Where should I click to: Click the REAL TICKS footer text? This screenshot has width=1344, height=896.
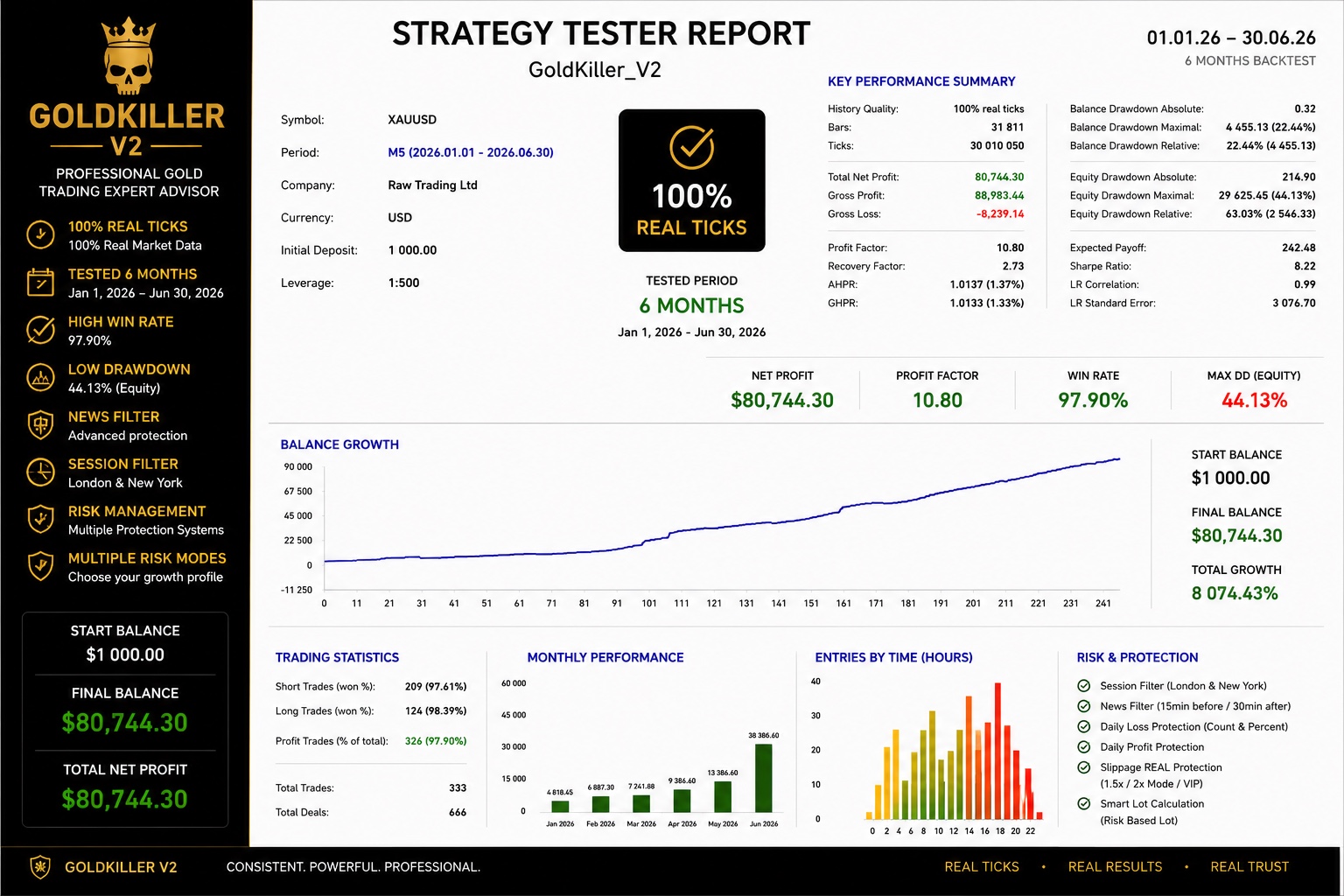tap(982, 867)
